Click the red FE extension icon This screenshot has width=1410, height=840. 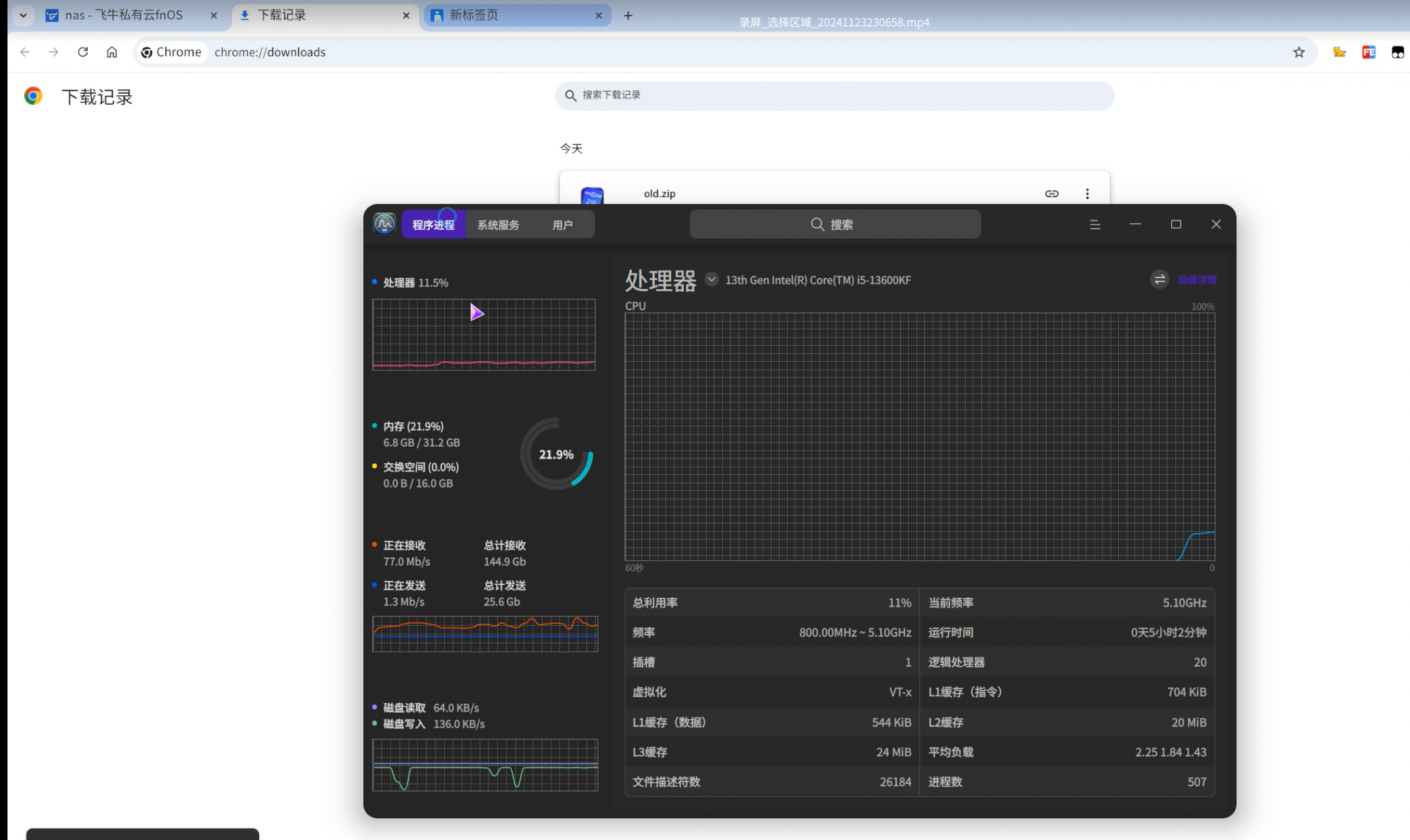(x=1369, y=52)
